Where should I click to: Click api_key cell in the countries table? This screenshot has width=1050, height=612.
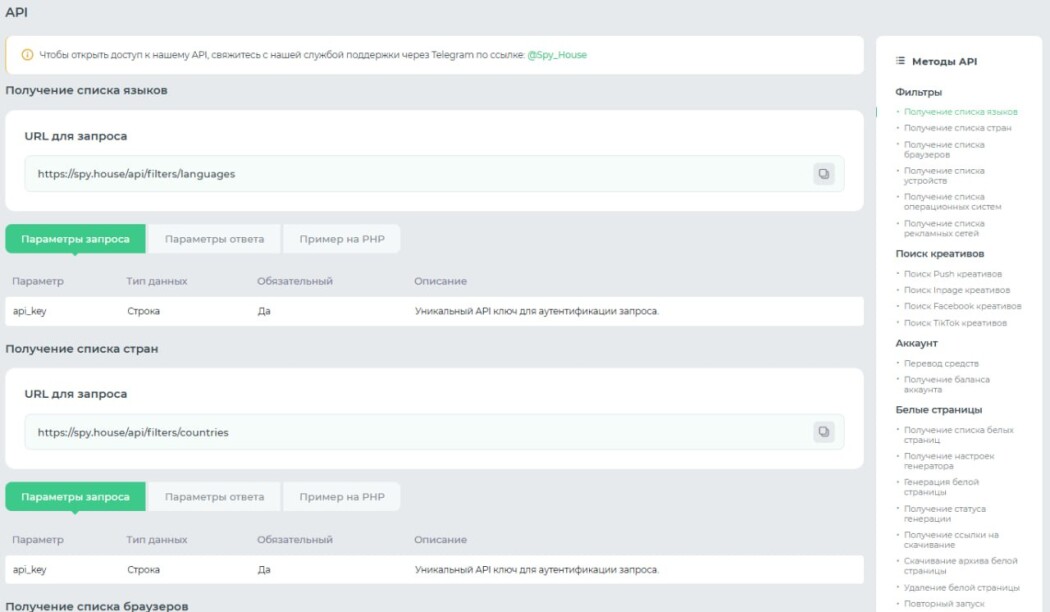[29, 570]
